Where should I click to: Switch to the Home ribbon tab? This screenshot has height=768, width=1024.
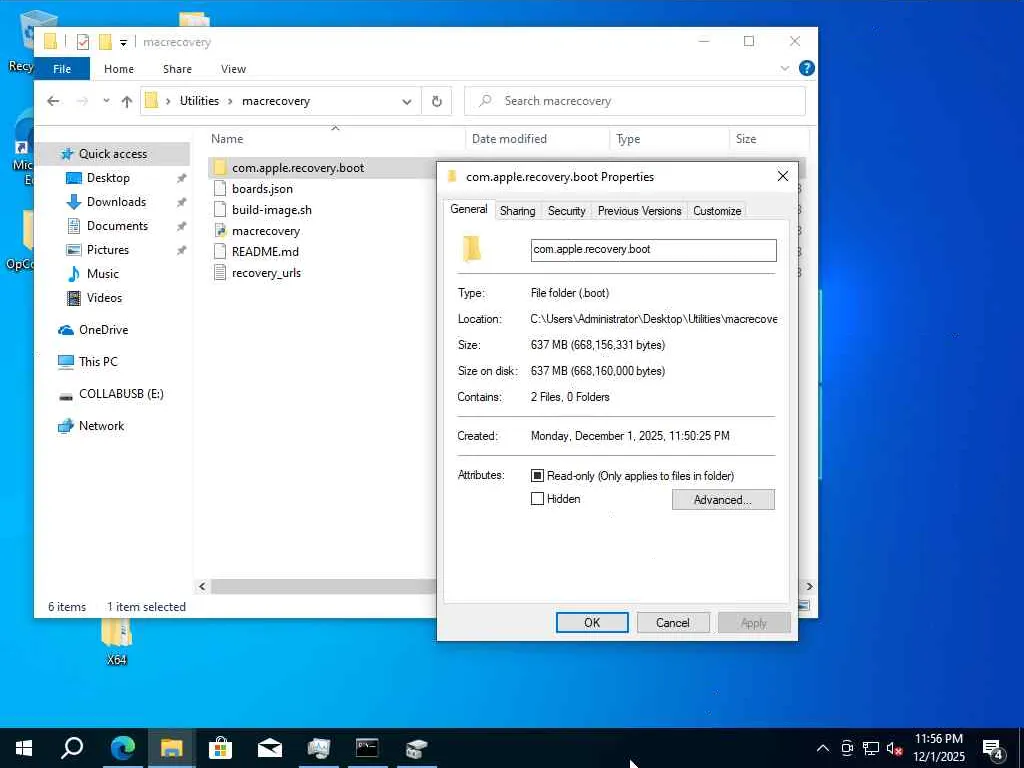(119, 69)
